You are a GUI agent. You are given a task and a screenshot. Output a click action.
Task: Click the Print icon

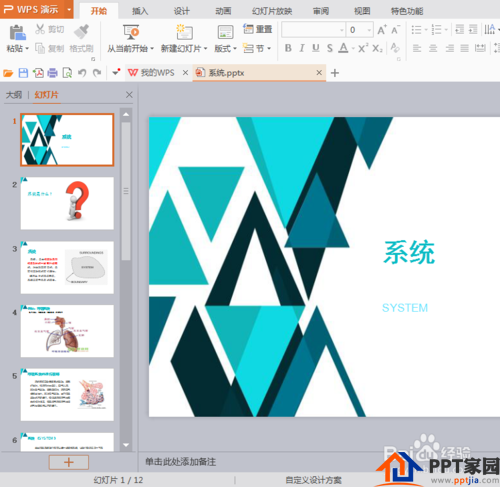click(52, 73)
